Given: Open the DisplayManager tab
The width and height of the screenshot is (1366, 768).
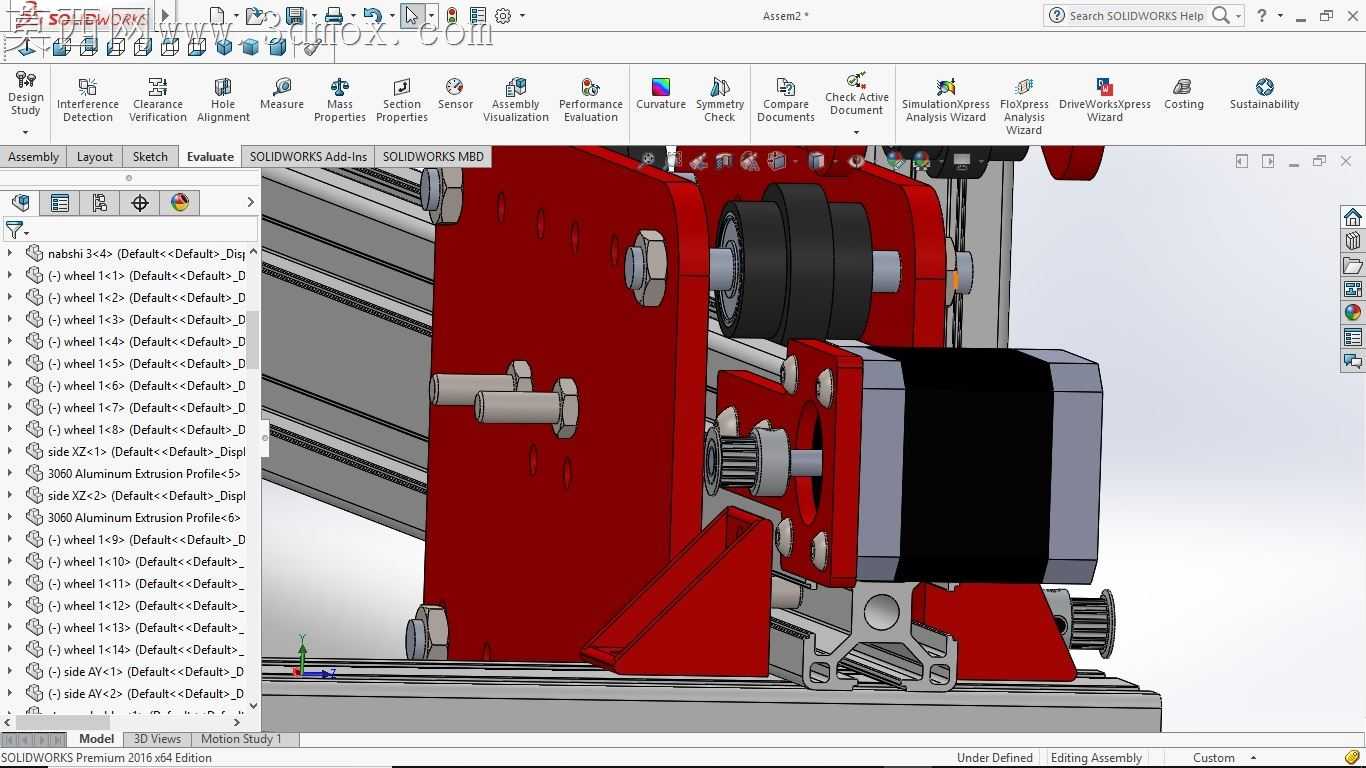Looking at the screenshot, I should pyautogui.click(x=180, y=203).
